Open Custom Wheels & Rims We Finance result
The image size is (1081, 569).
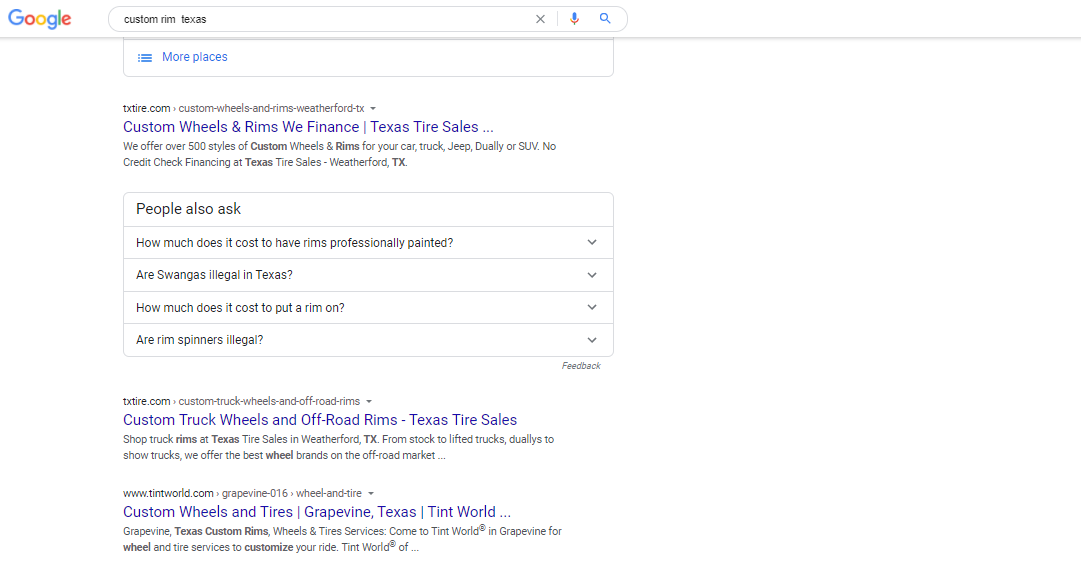308,127
